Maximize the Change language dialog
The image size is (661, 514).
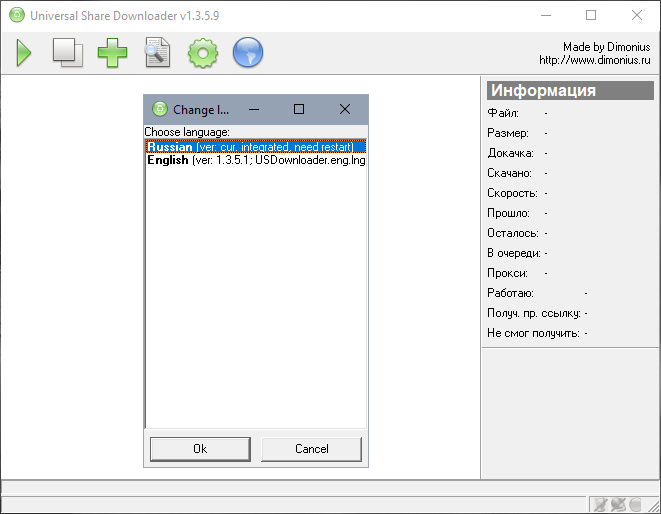click(299, 109)
